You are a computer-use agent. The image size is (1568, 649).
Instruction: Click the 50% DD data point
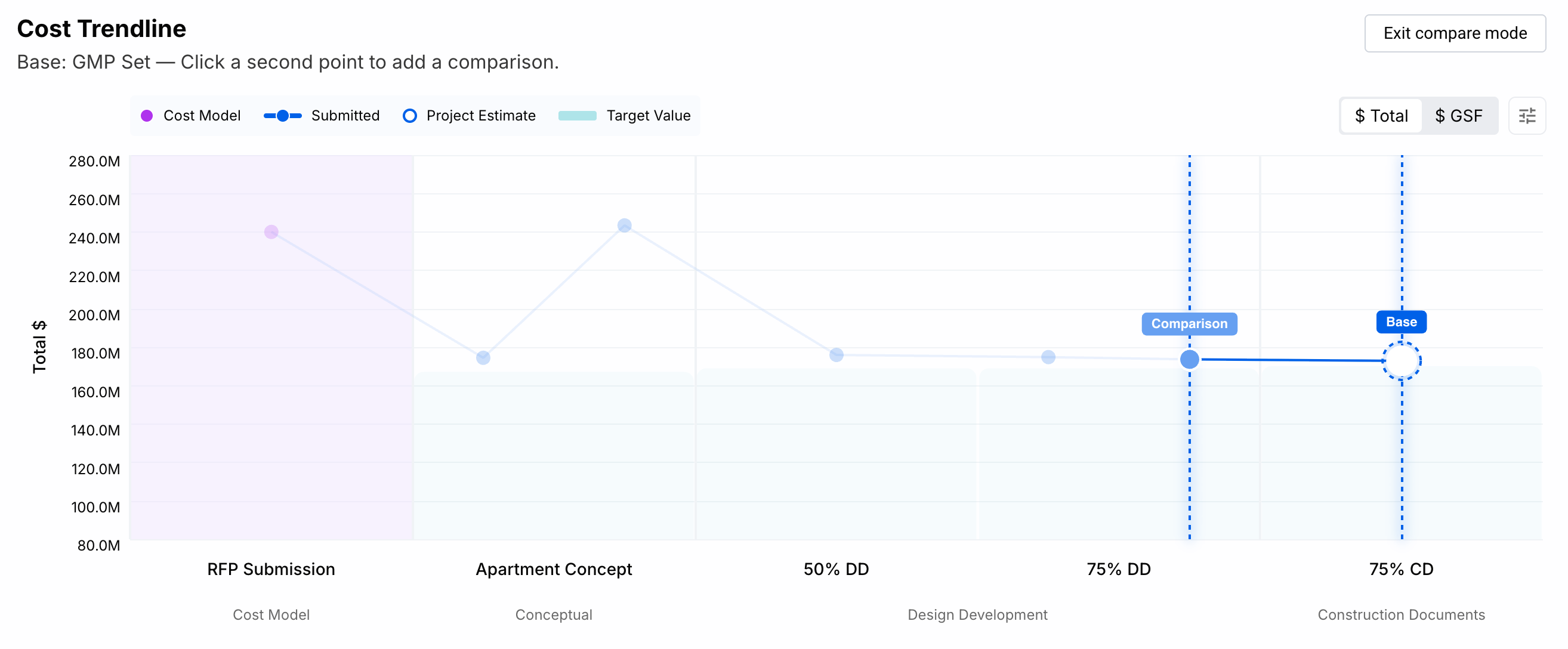pos(836,354)
